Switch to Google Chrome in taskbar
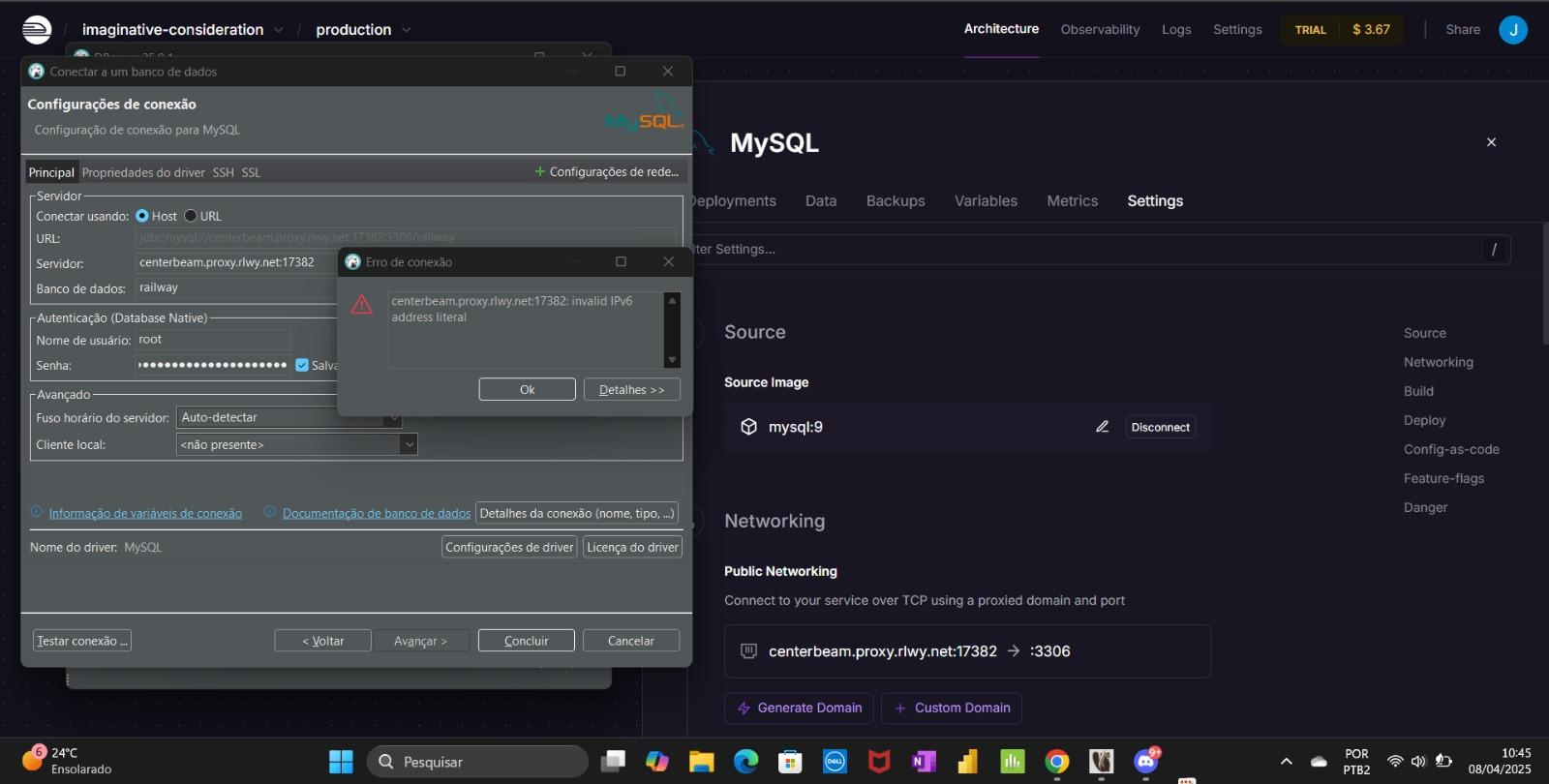Screen dimensions: 1549x784 [1057, 762]
